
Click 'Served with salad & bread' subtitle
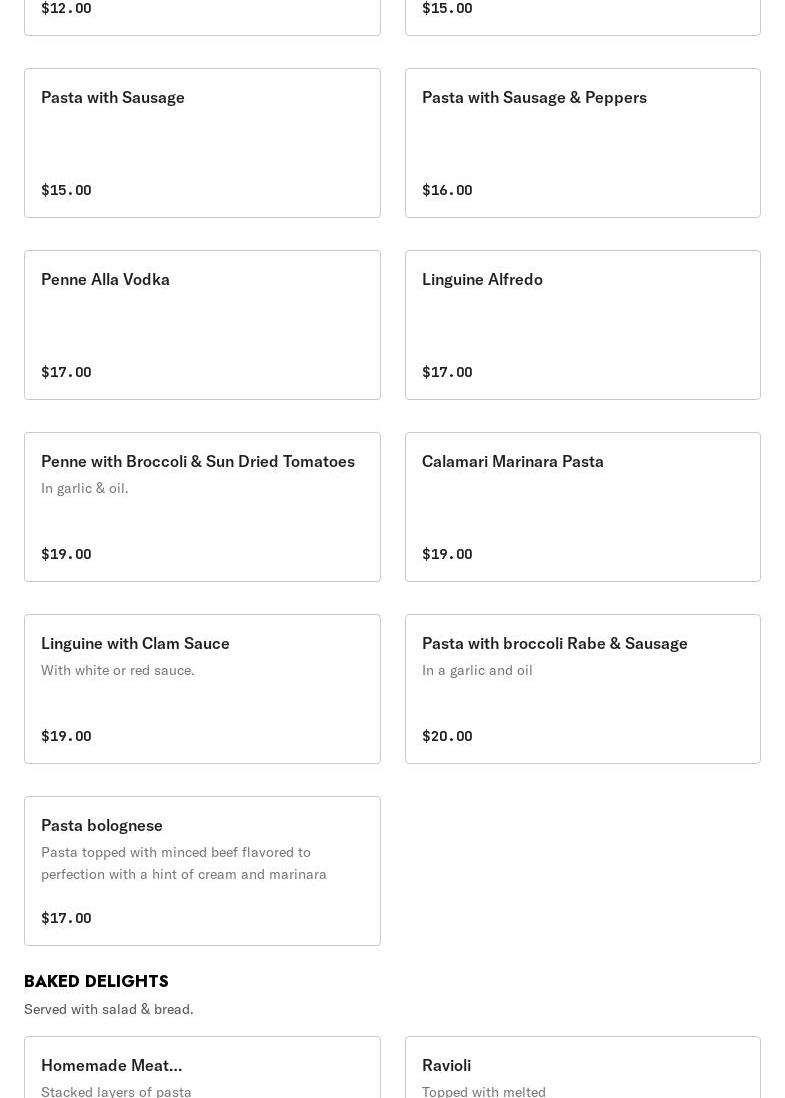[109, 1009]
